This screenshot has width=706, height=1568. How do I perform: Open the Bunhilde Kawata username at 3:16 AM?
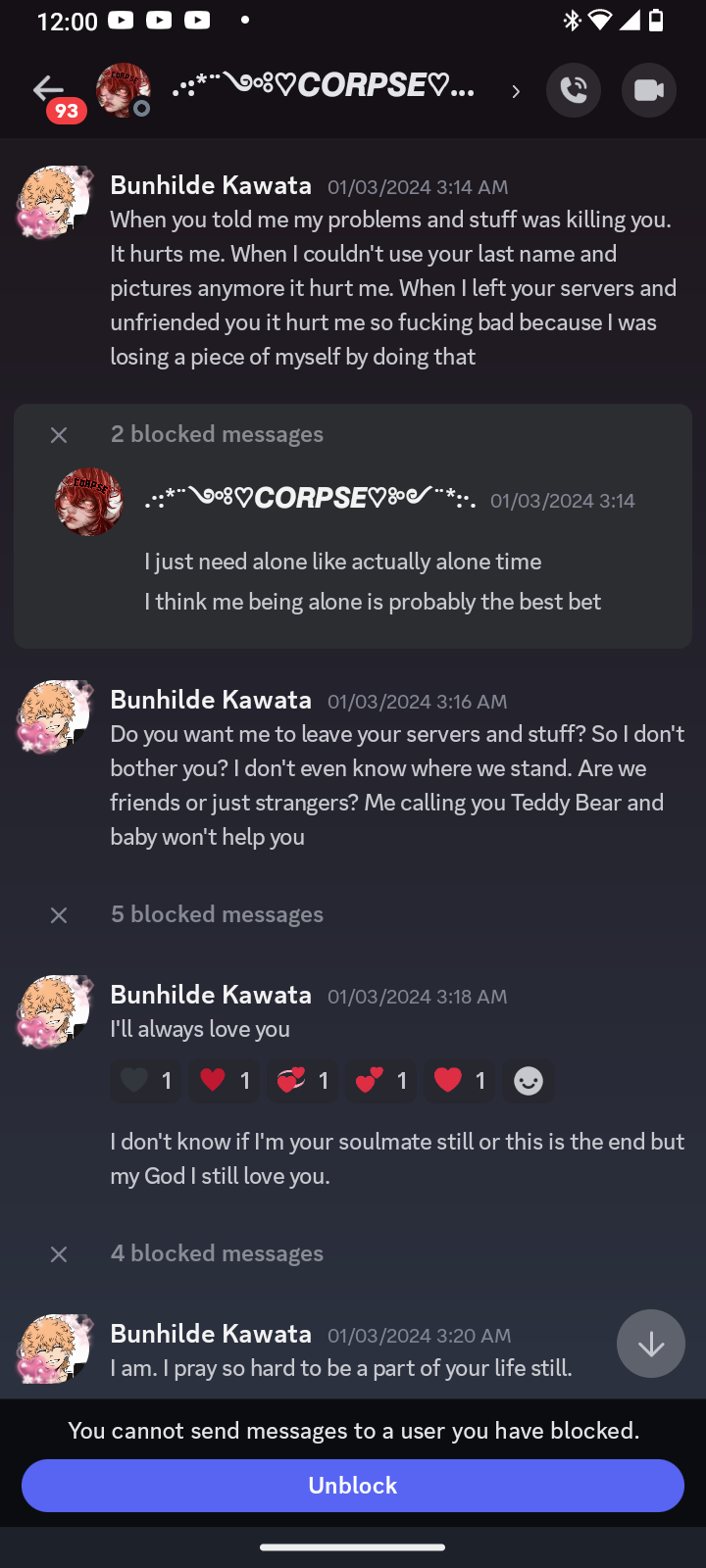coord(211,700)
